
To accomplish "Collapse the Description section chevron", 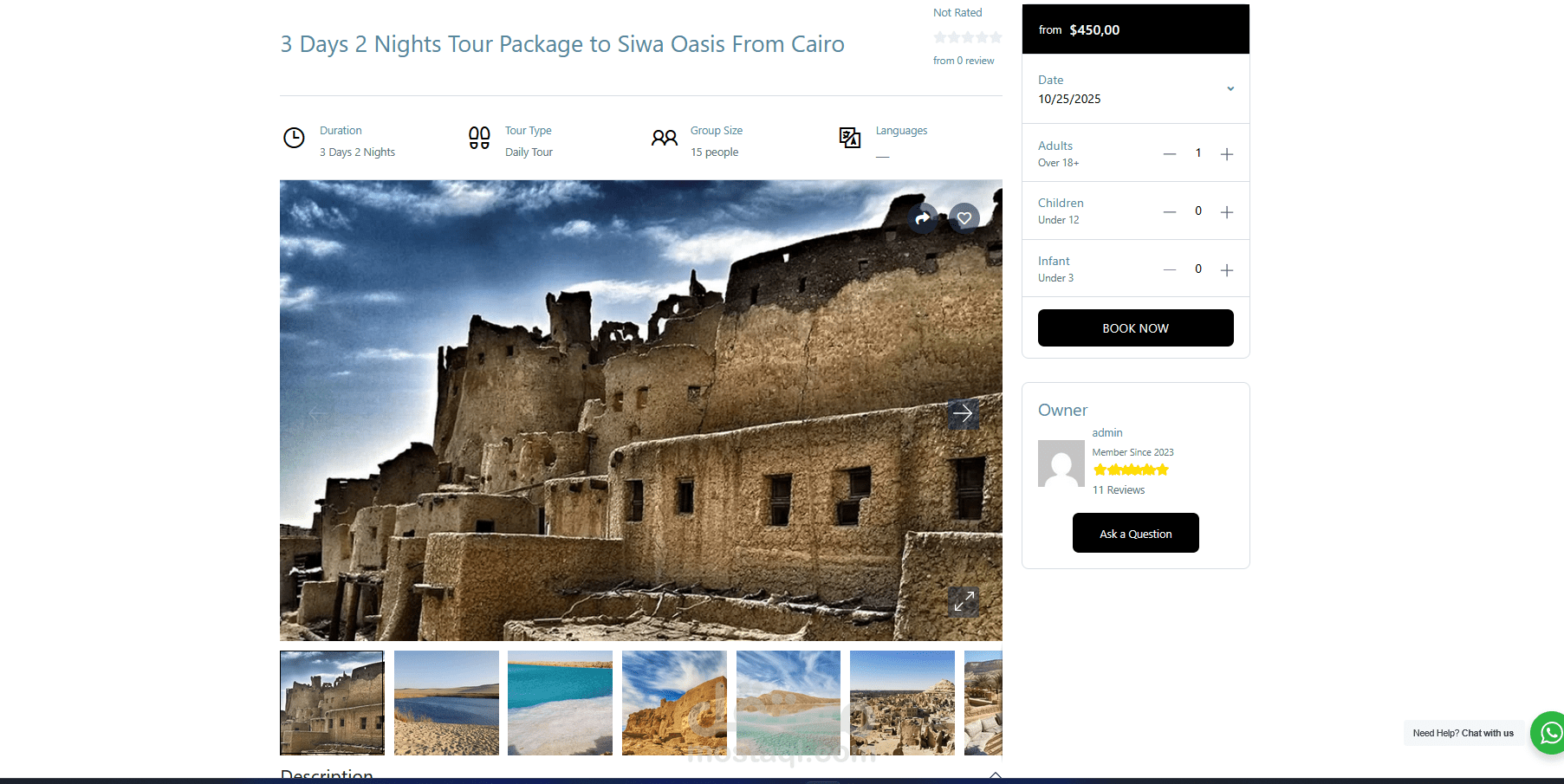I will click(996, 775).
